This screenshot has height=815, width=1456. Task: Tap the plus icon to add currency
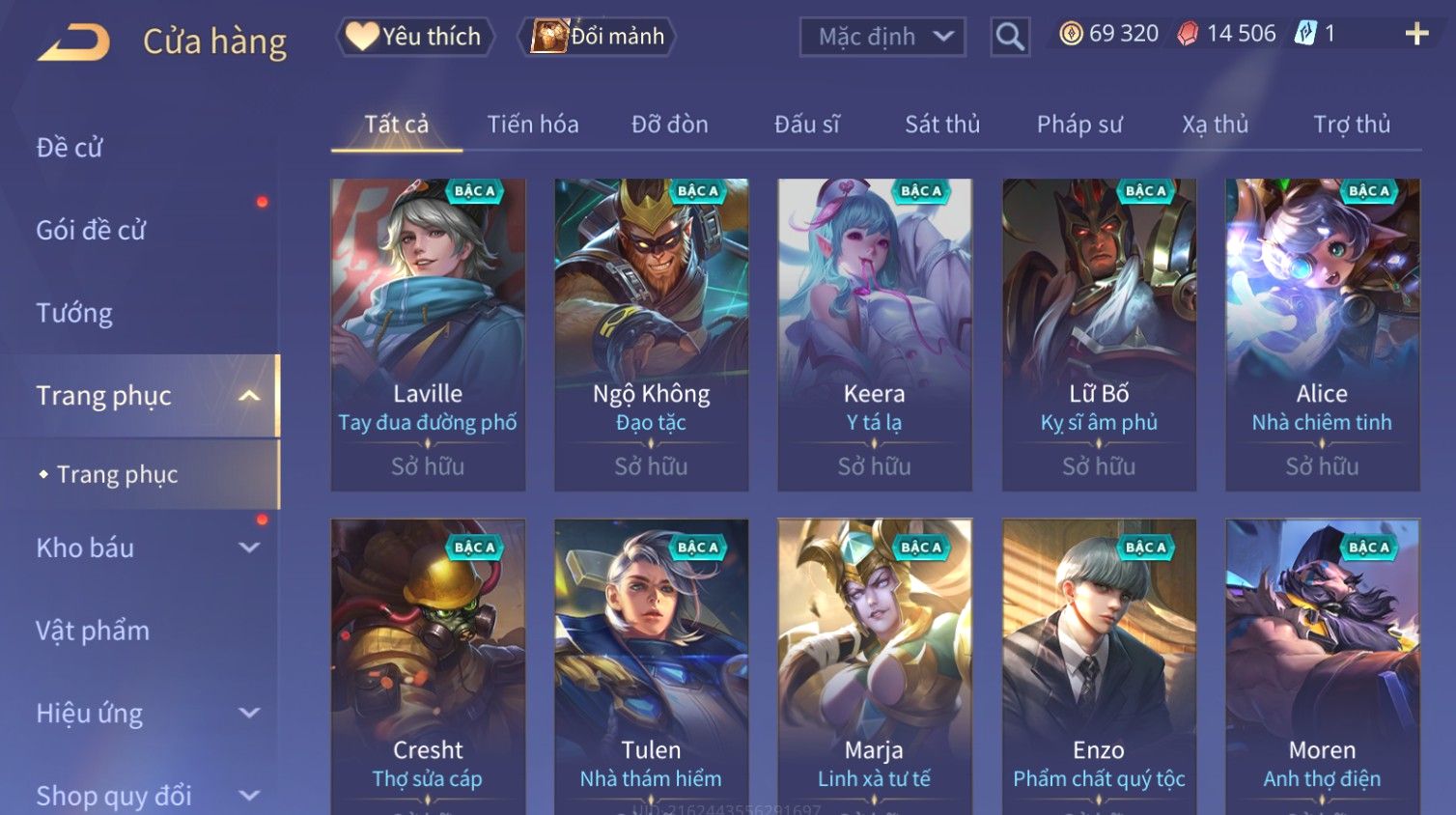coord(1416,34)
